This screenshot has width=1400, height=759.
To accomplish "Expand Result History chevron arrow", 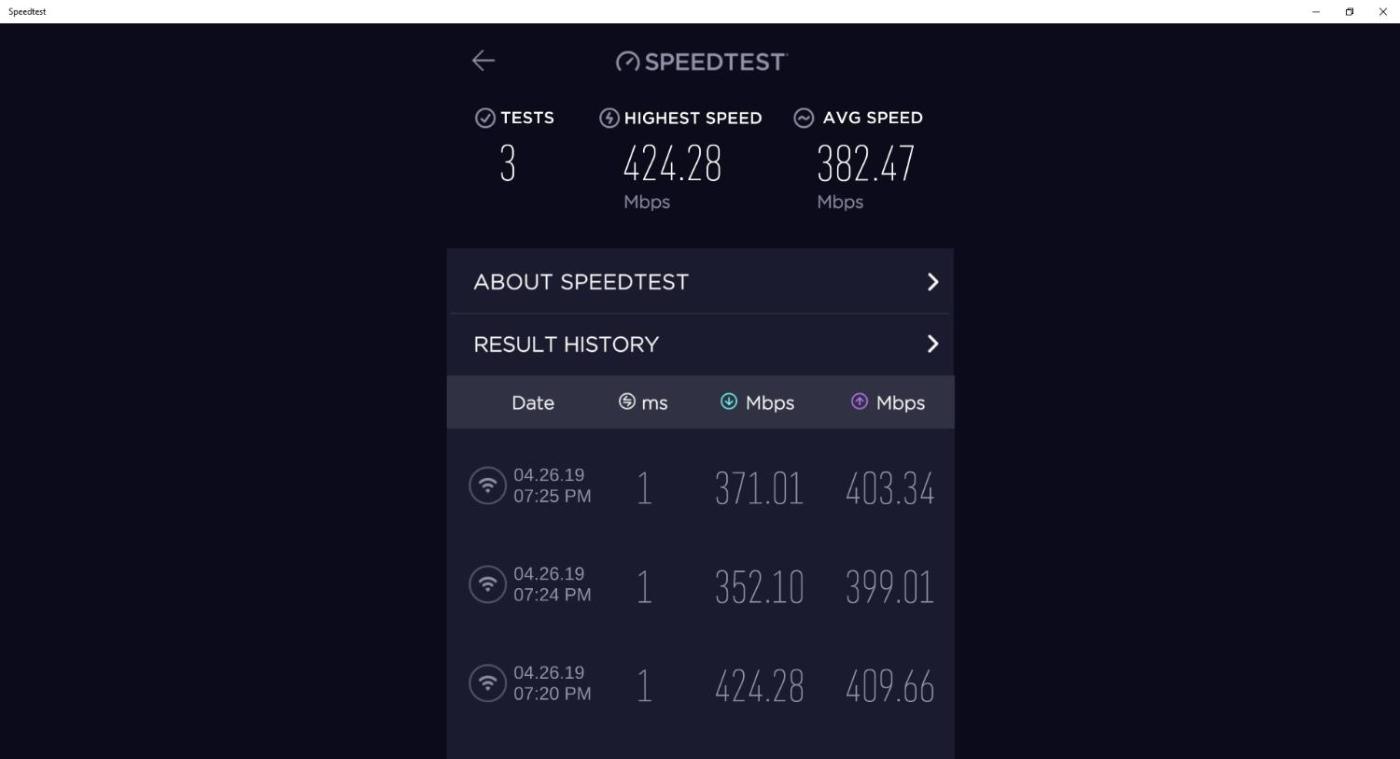I will 932,344.
